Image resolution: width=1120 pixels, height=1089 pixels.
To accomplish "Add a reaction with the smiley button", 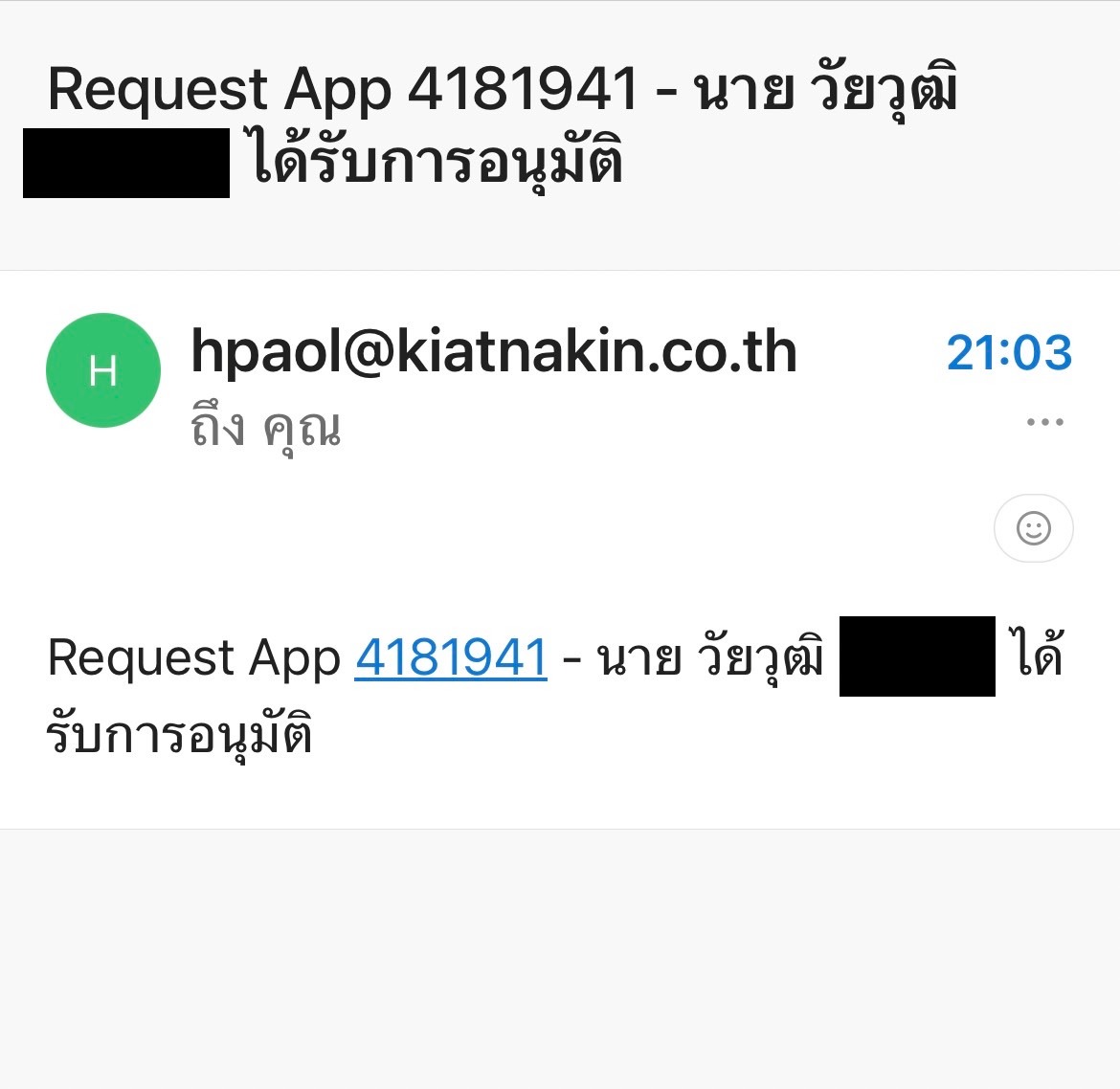I will pos(1034,528).
